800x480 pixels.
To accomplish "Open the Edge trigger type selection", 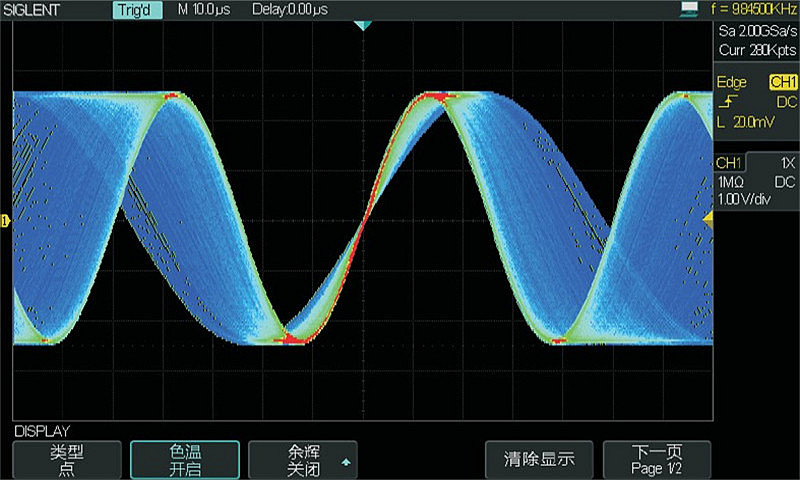I will (732, 82).
